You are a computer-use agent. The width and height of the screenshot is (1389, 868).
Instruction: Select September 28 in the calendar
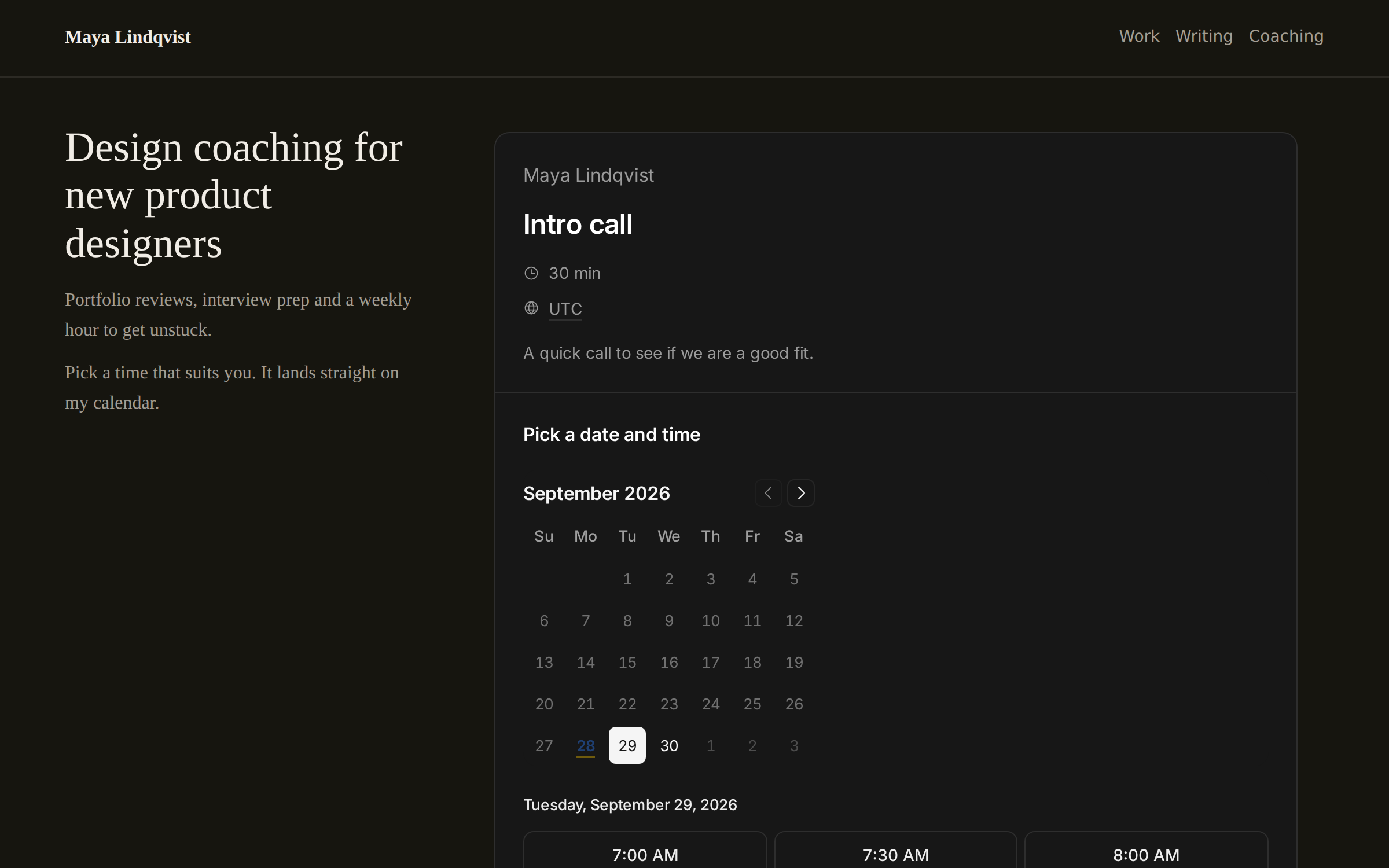(x=586, y=745)
